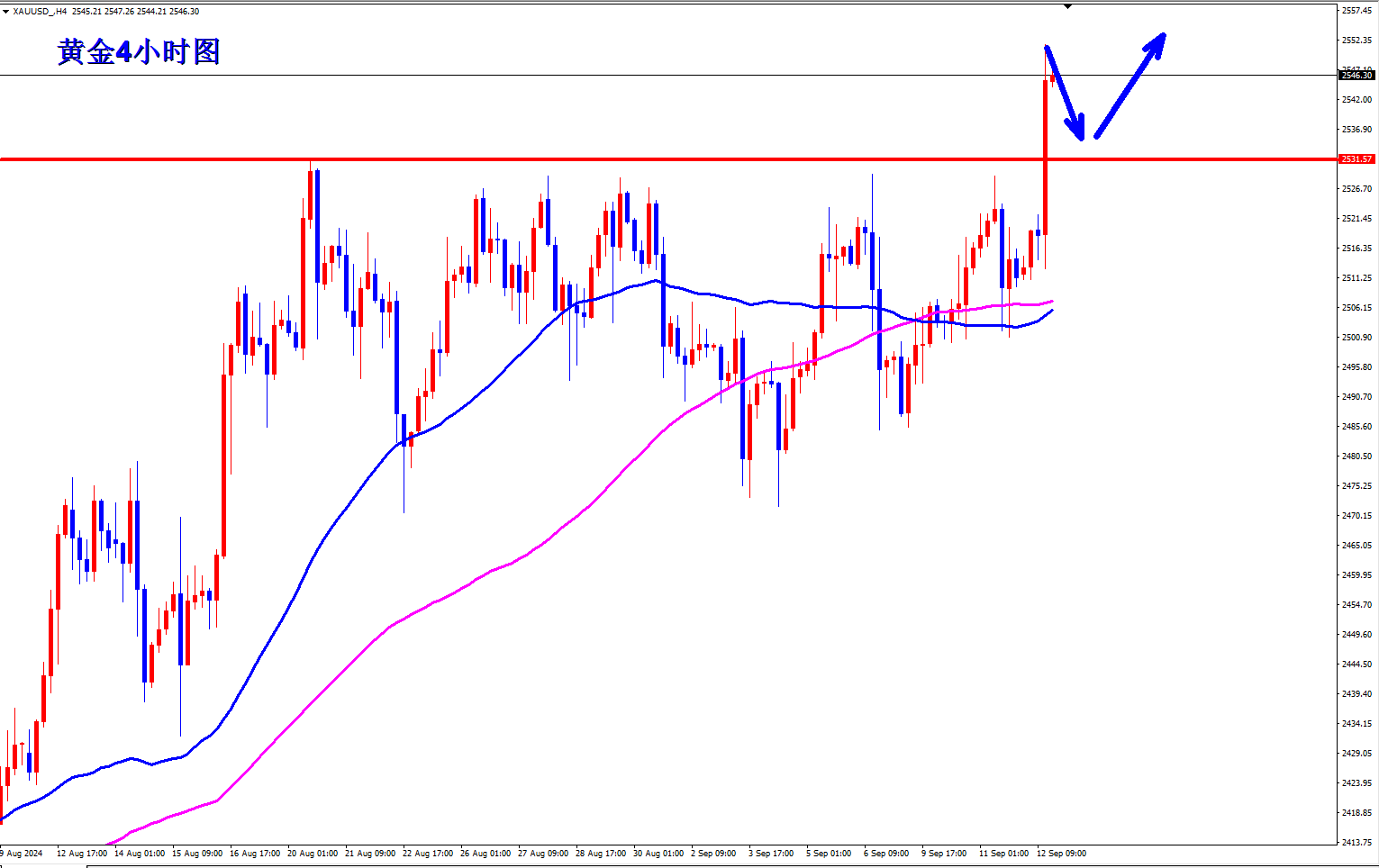This screenshot has height=868, width=1379.
Task: Click the 2500.90 price scale label
Action: (1356, 338)
